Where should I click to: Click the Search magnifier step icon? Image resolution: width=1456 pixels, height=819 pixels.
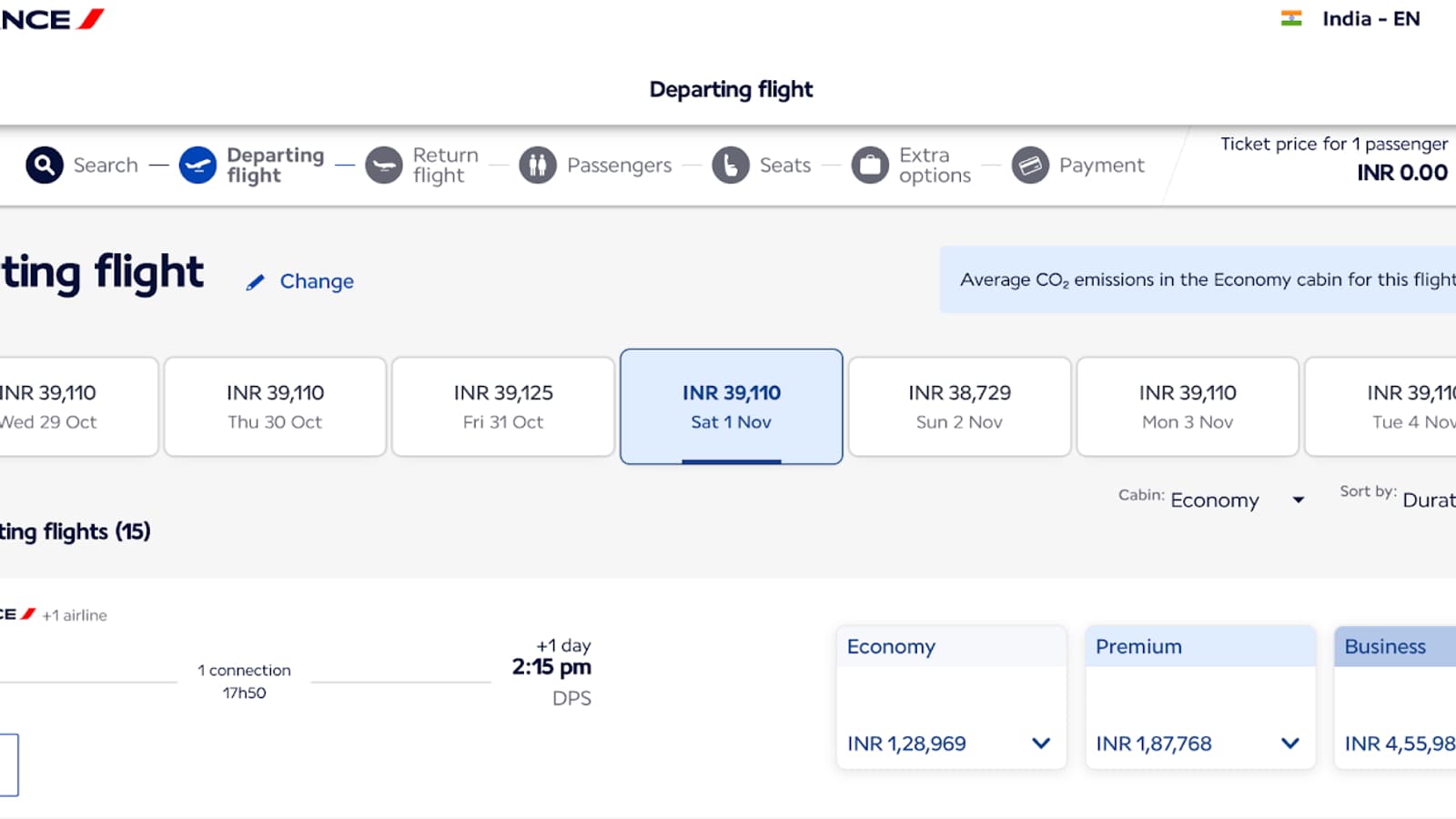coord(45,166)
